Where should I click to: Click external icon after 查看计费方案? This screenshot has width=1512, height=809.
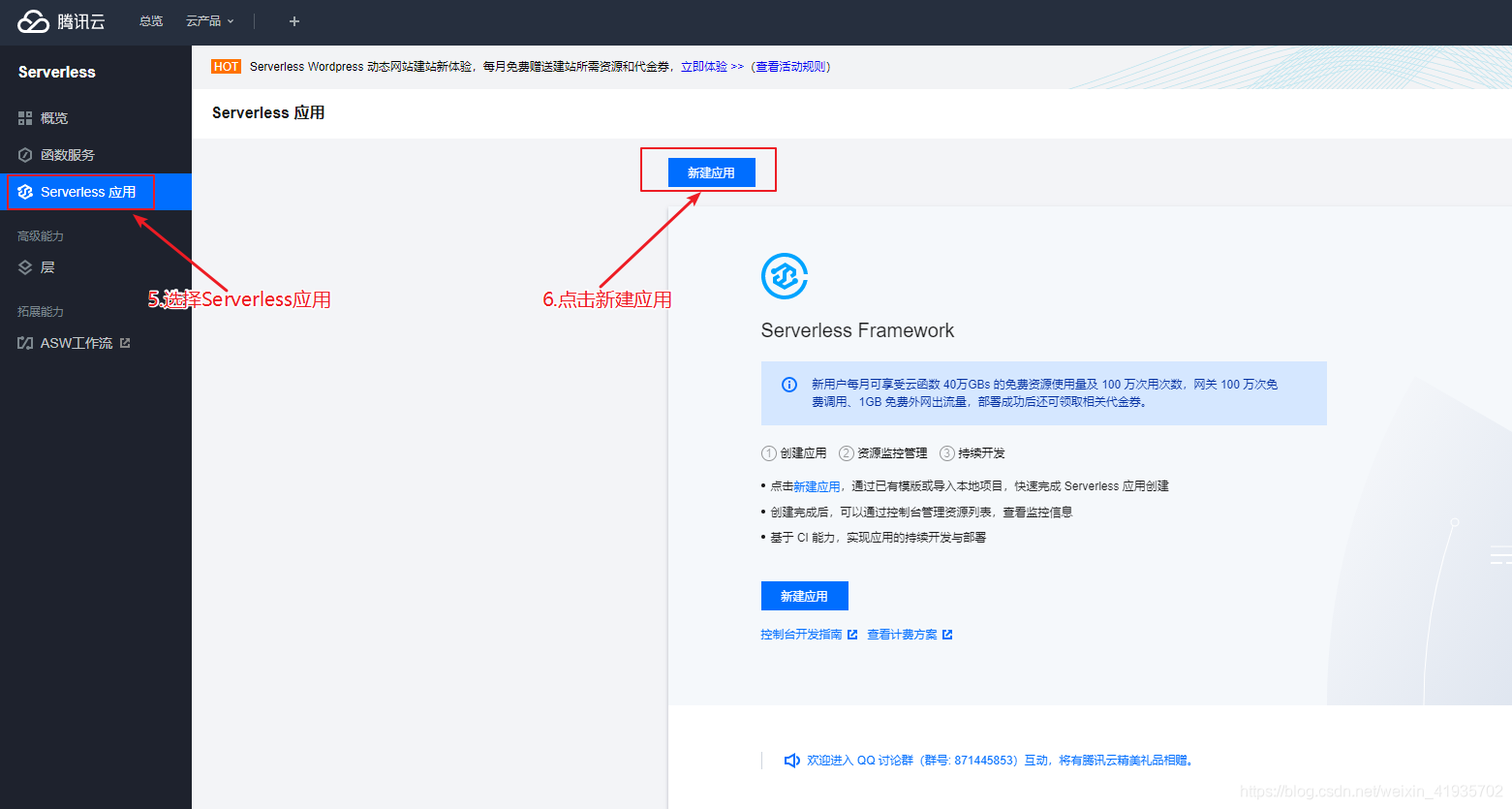click(947, 635)
